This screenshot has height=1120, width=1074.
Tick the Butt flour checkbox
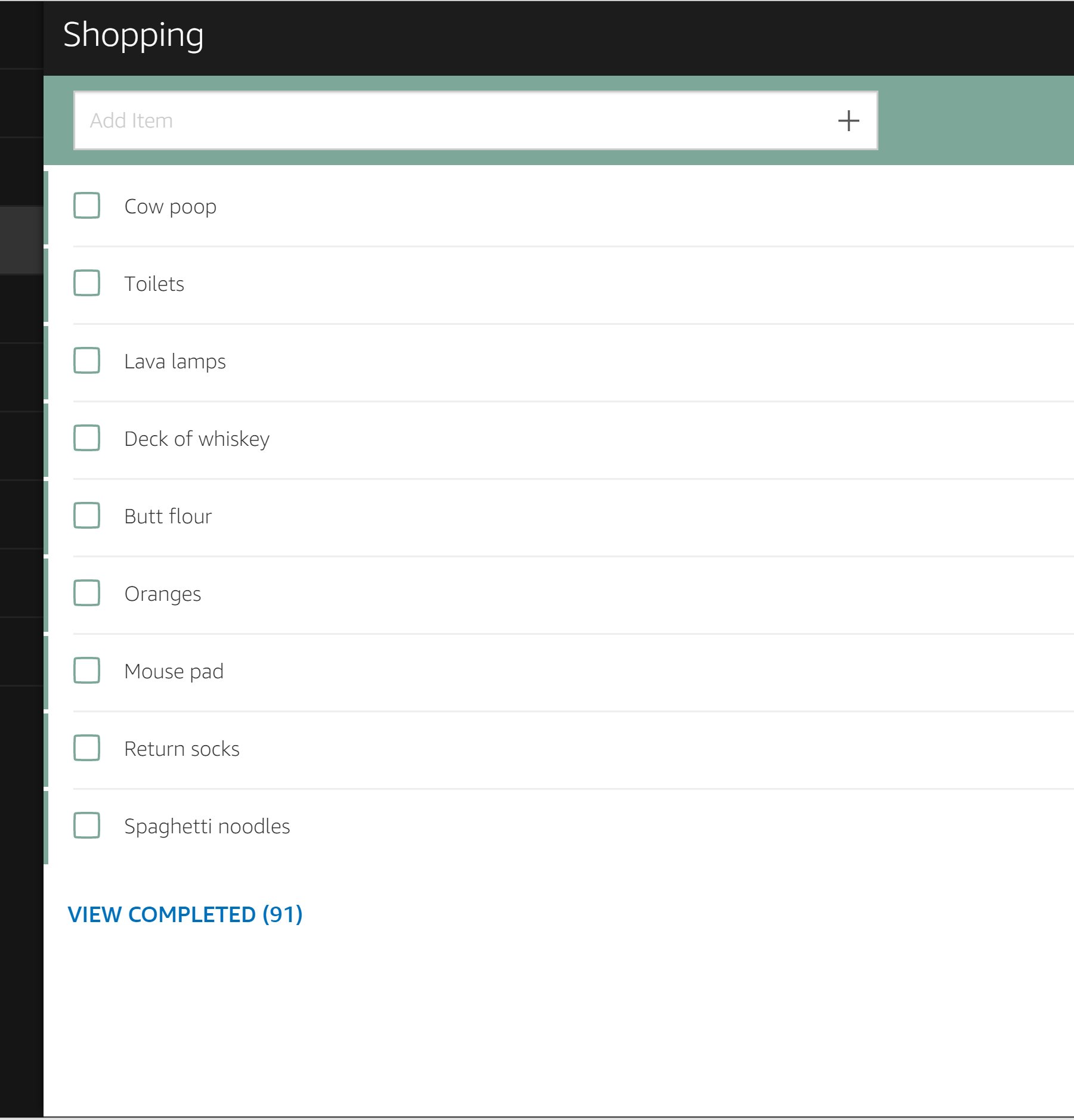click(86, 516)
